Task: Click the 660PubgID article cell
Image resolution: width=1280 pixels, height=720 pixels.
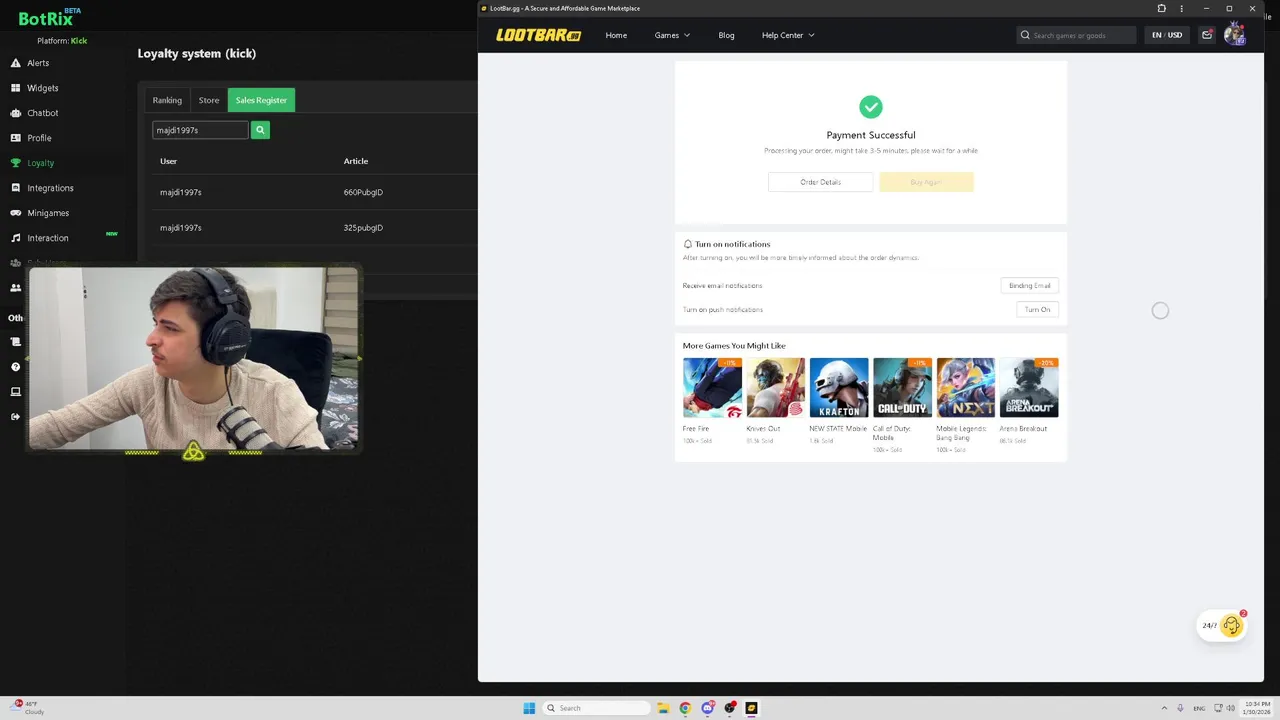Action: [363, 192]
